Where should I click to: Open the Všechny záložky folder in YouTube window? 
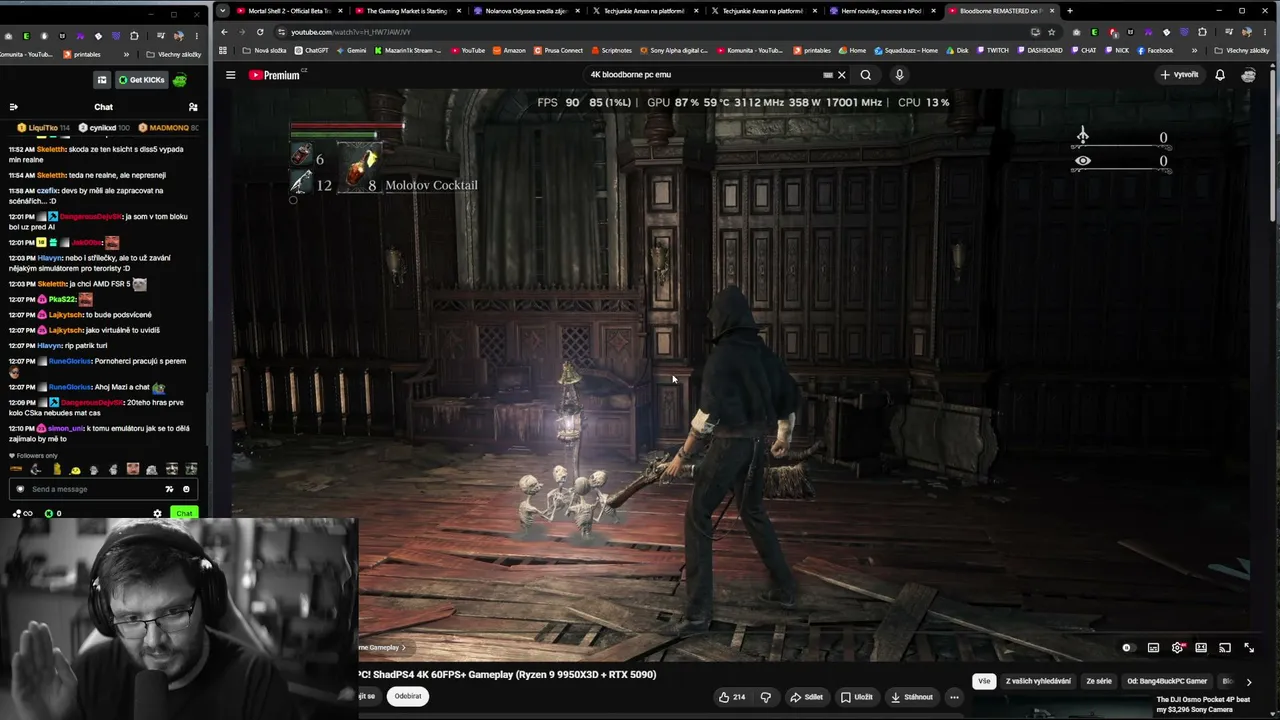[x=1242, y=50]
